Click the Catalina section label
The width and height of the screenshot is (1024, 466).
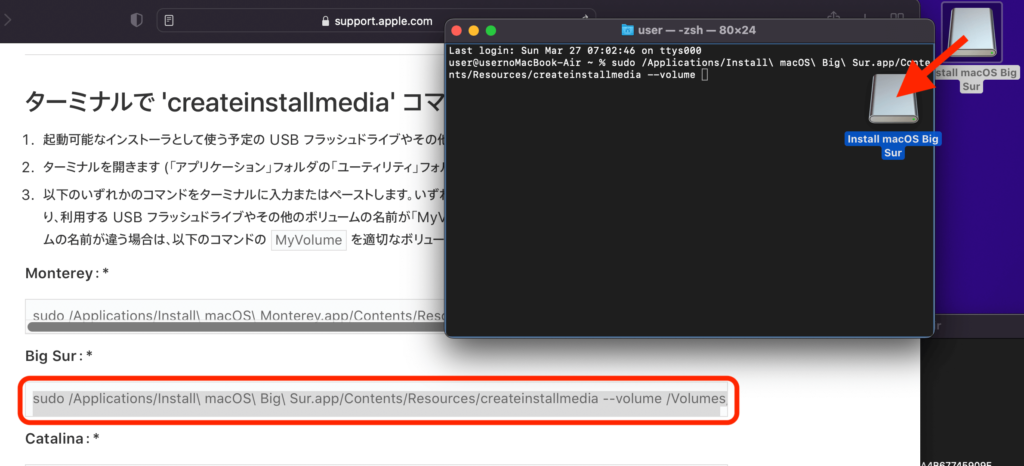[62, 439]
